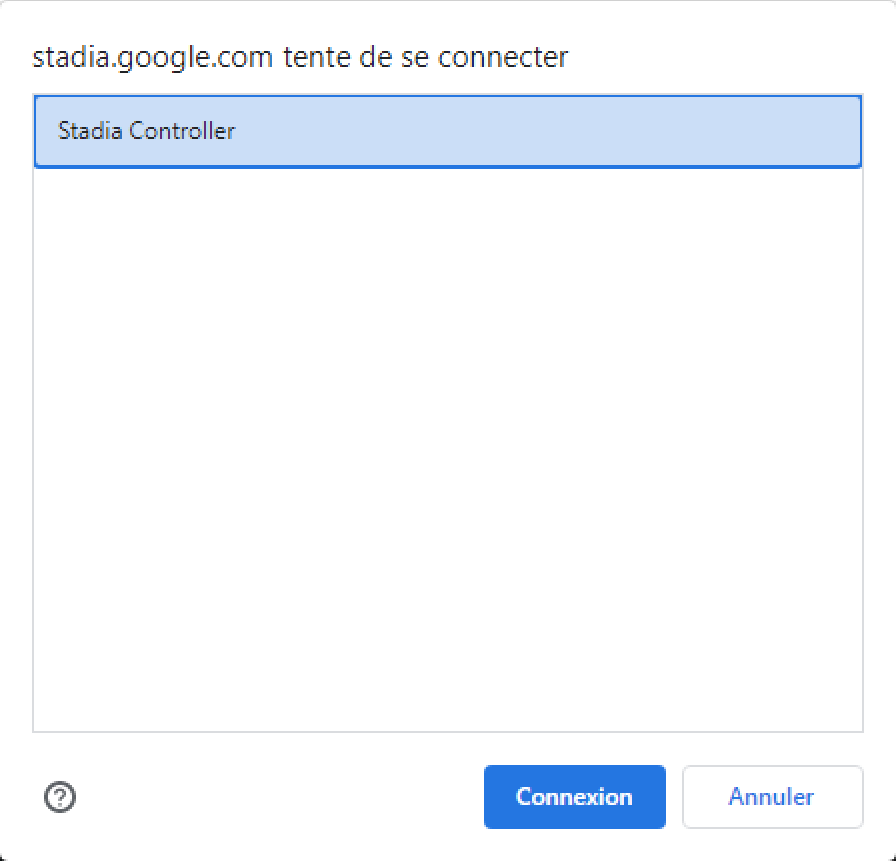Select the Stadia Controller device entry
This screenshot has width=896, height=861.
pyautogui.click(x=448, y=131)
